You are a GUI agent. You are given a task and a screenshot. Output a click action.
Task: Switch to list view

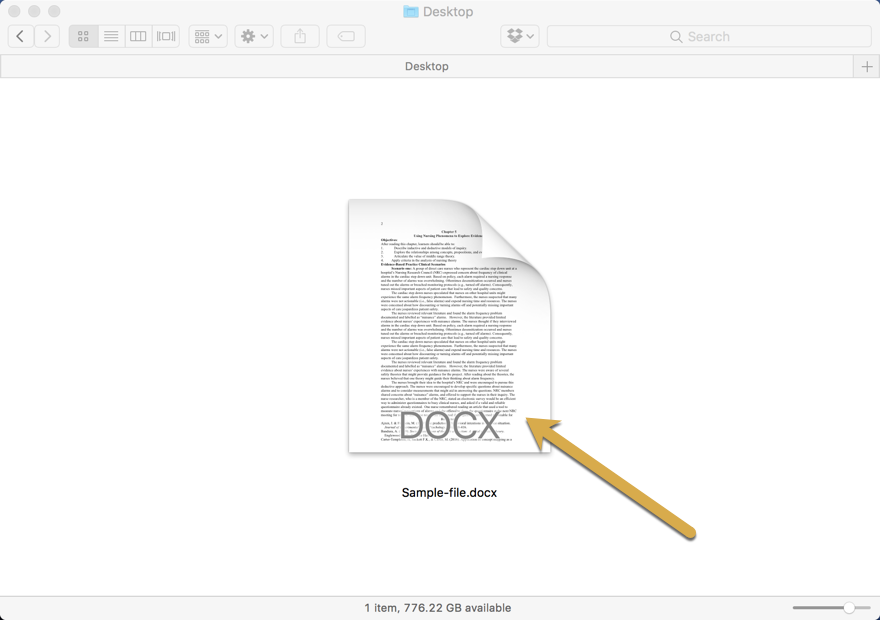point(111,36)
